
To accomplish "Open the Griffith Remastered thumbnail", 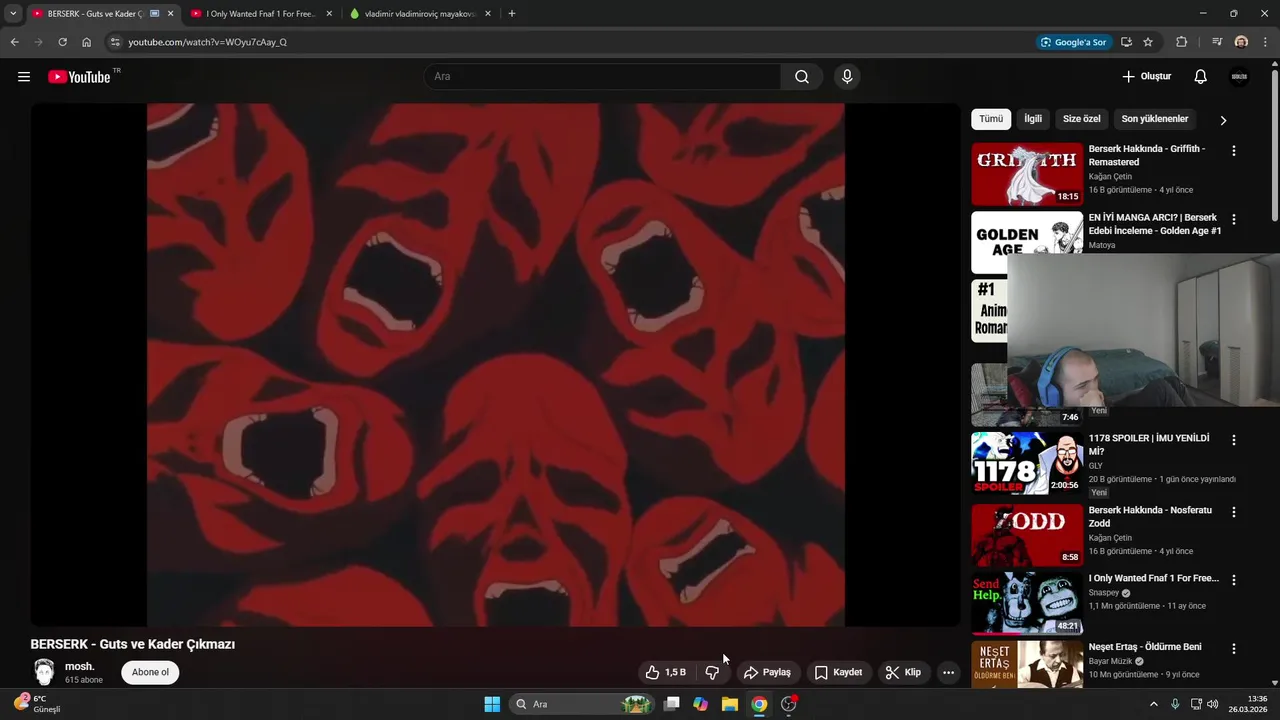I will [x=1027, y=174].
